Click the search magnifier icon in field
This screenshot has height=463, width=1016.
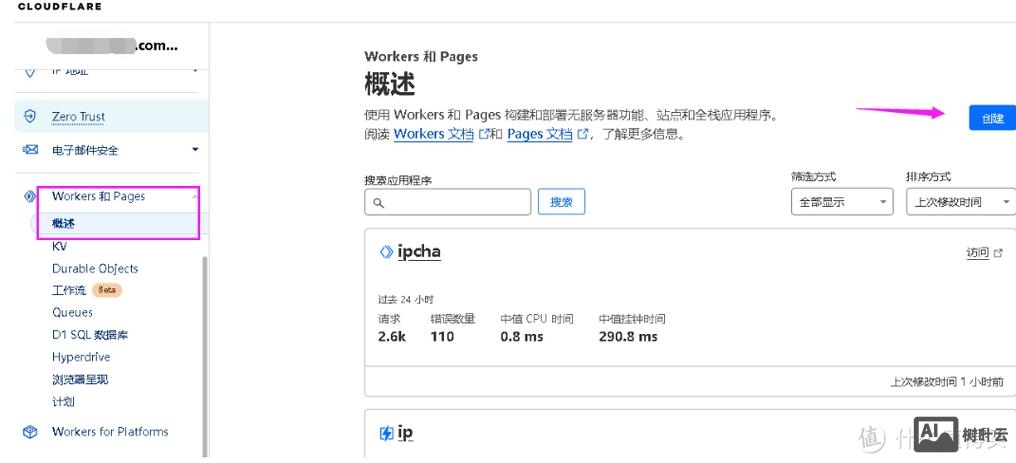[379, 203]
